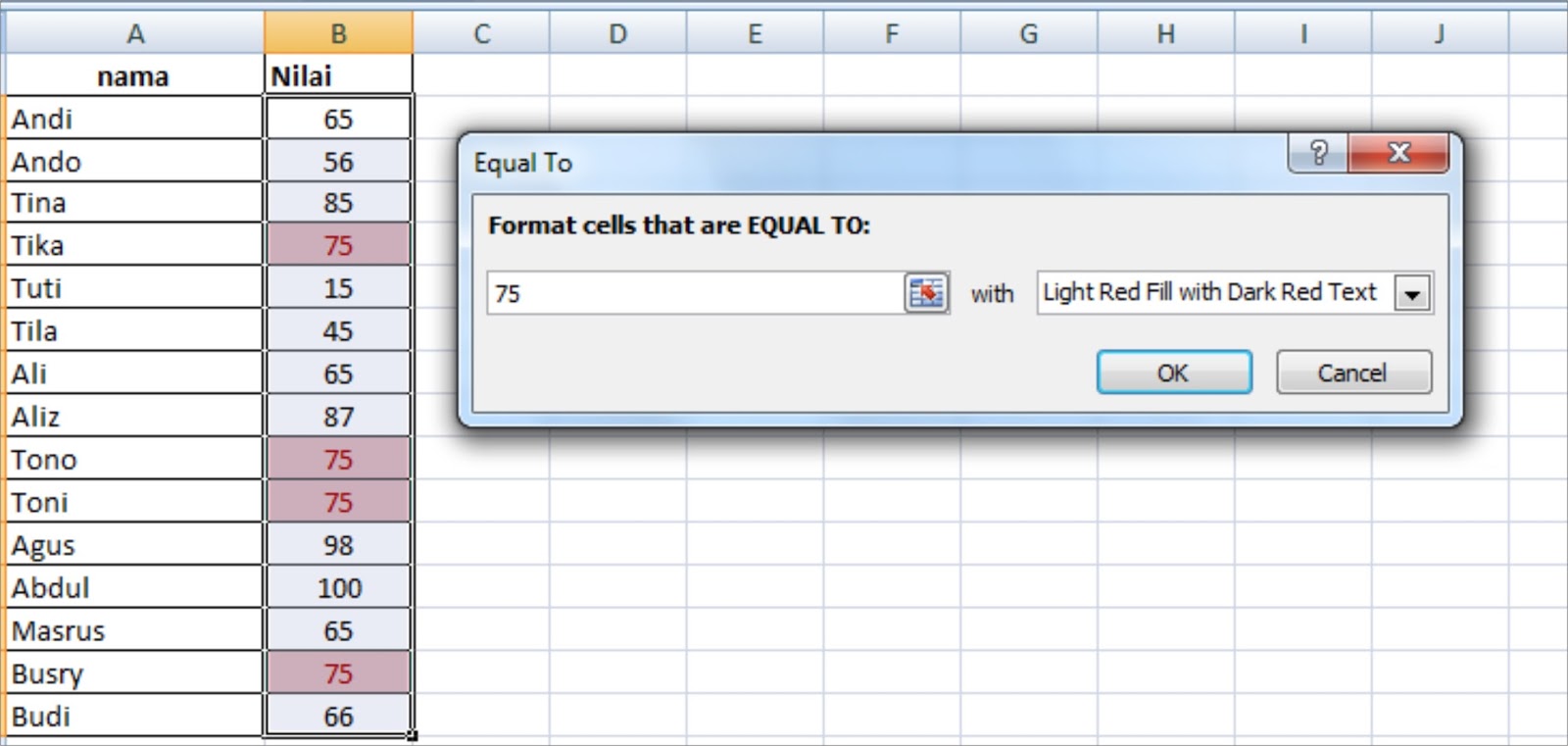Select column A header
1568x746 pixels.
point(134,34)
